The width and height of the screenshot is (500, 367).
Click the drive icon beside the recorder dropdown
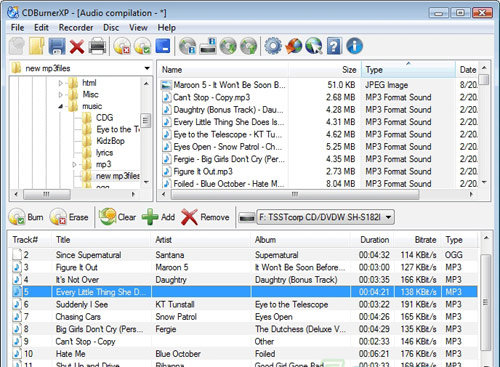247,218
